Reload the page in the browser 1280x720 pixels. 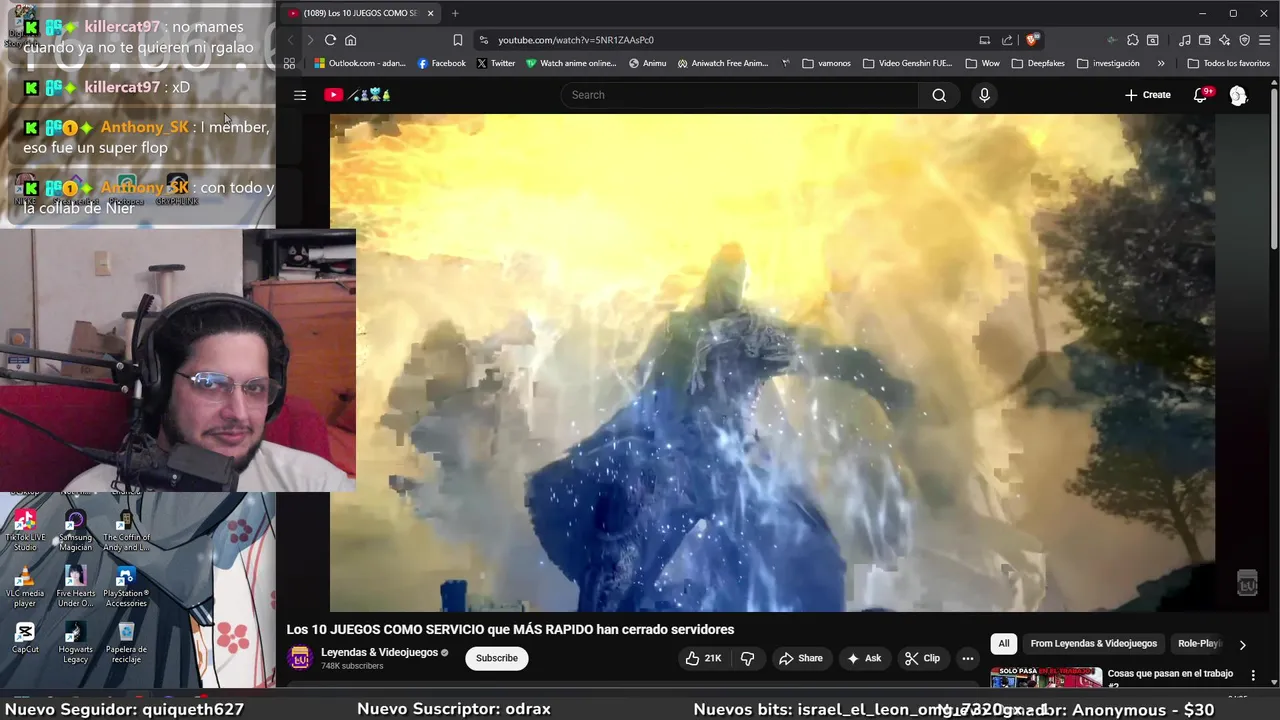[330, 40]
